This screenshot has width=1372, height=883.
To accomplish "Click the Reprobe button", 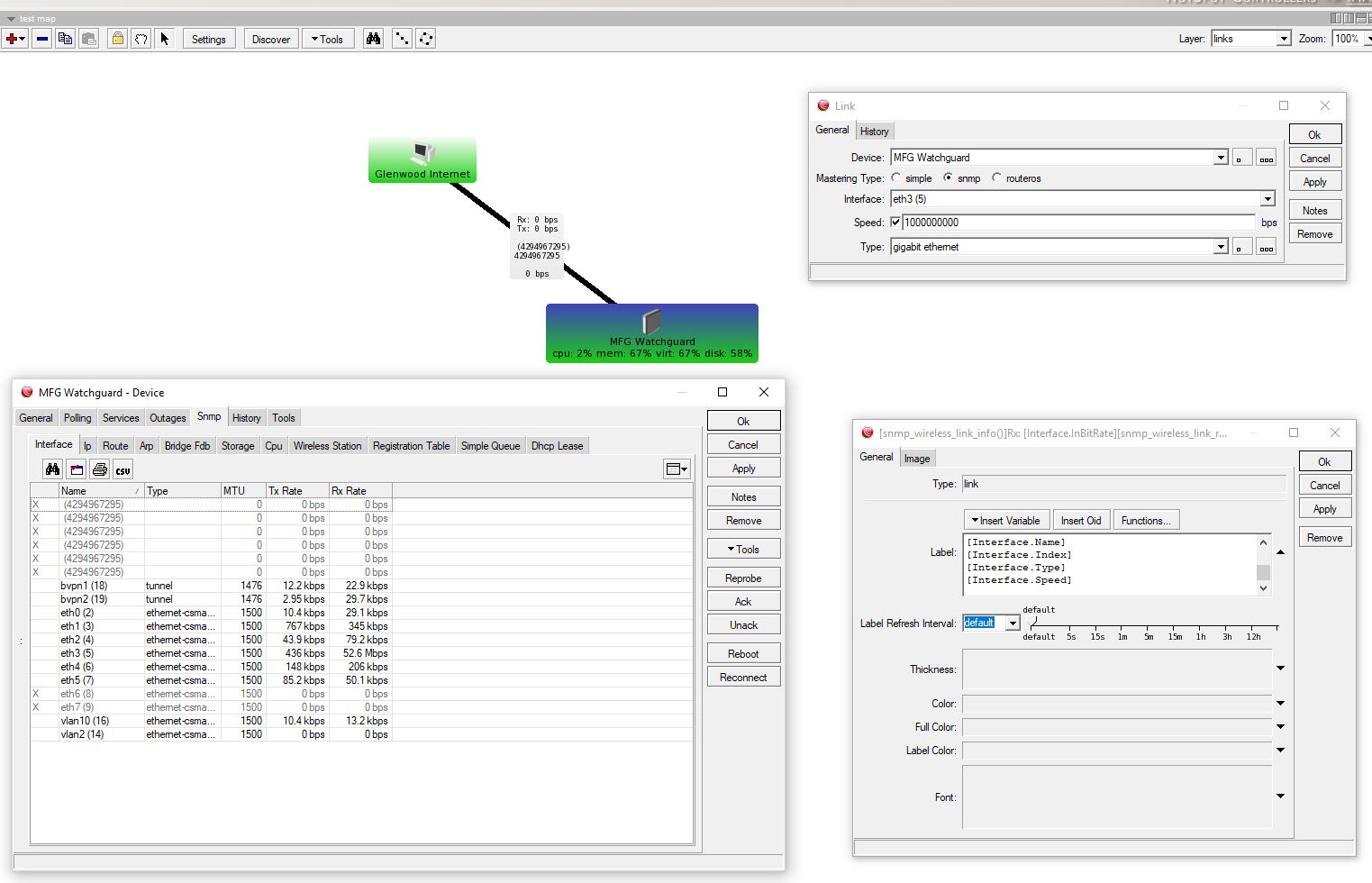I will [743, 578].
